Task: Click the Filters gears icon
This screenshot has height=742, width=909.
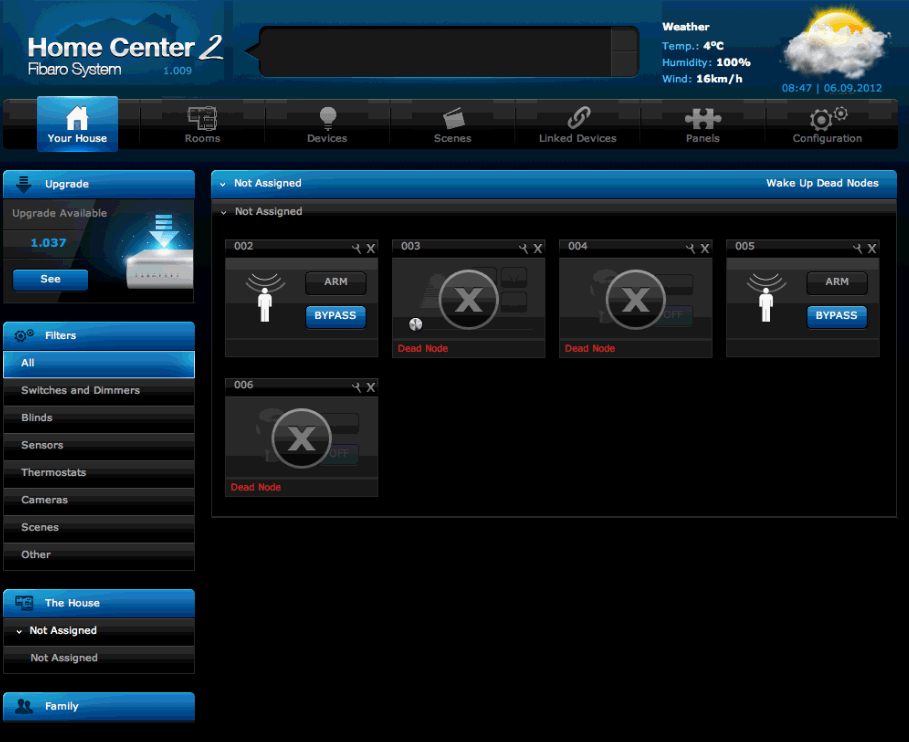Action: click(x=24, y=335)
